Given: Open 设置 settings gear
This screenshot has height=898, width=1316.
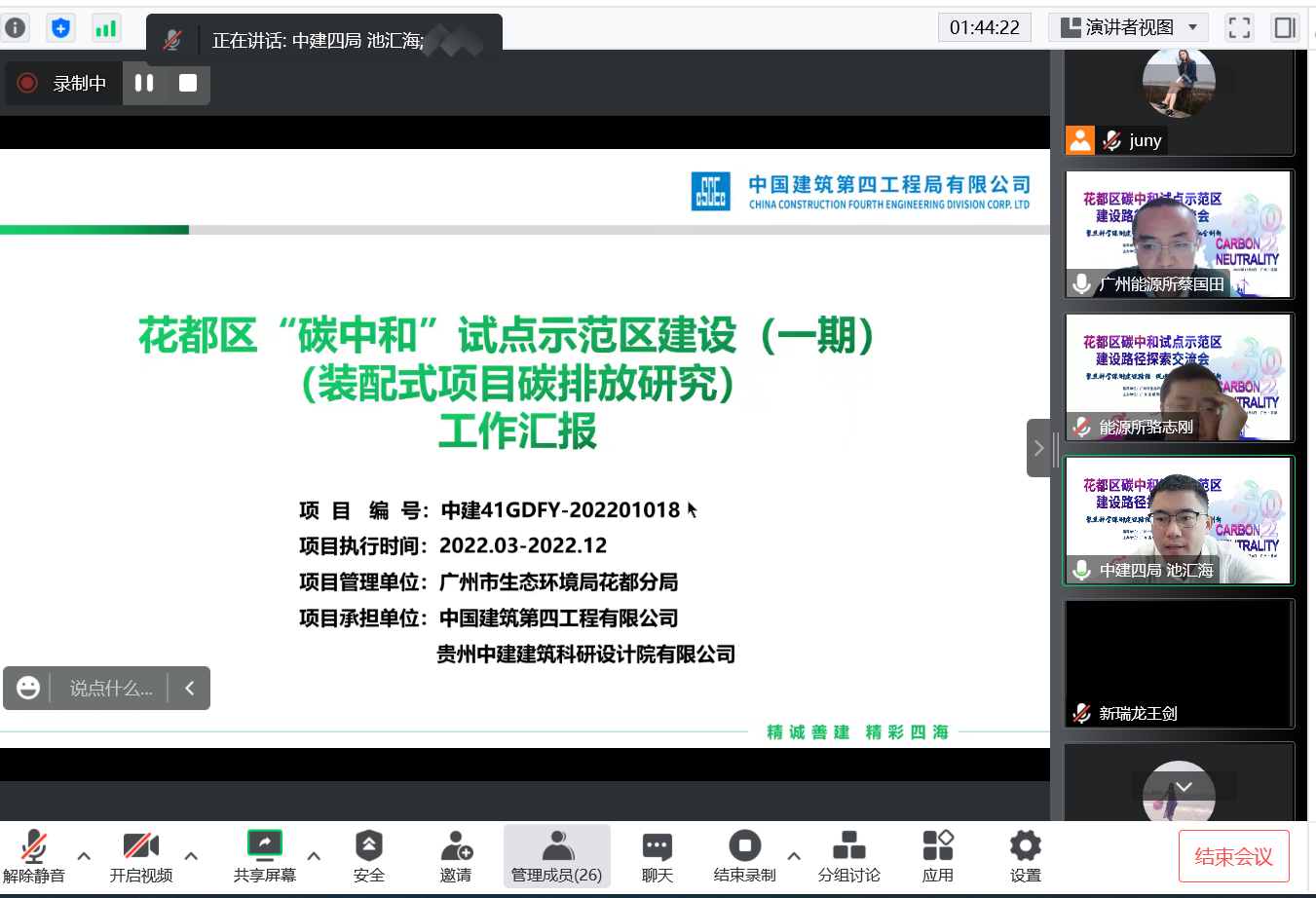Looking at the screenshot, I should (x=1026, y=856).
